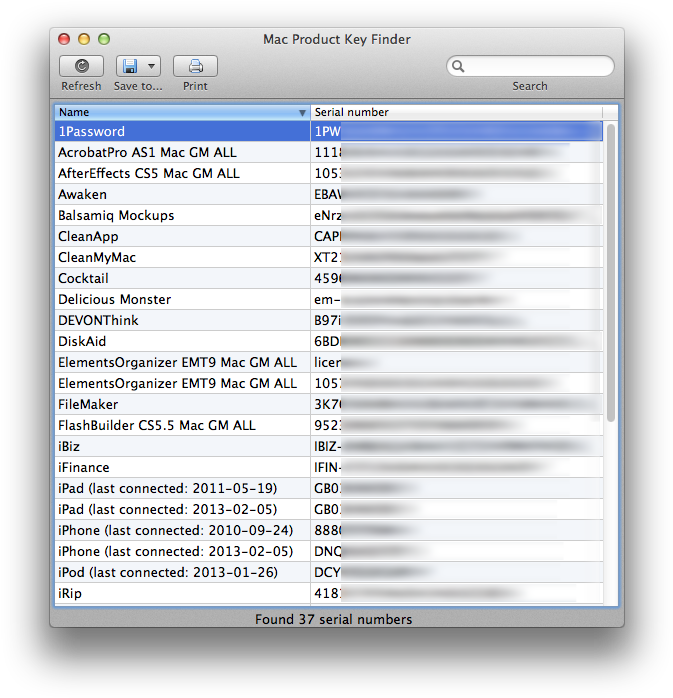Viewport: 673px width, 698px height.
Task: Select the AfterEffects CS5 Mac GM ALL row
Action: pos(182,173)
